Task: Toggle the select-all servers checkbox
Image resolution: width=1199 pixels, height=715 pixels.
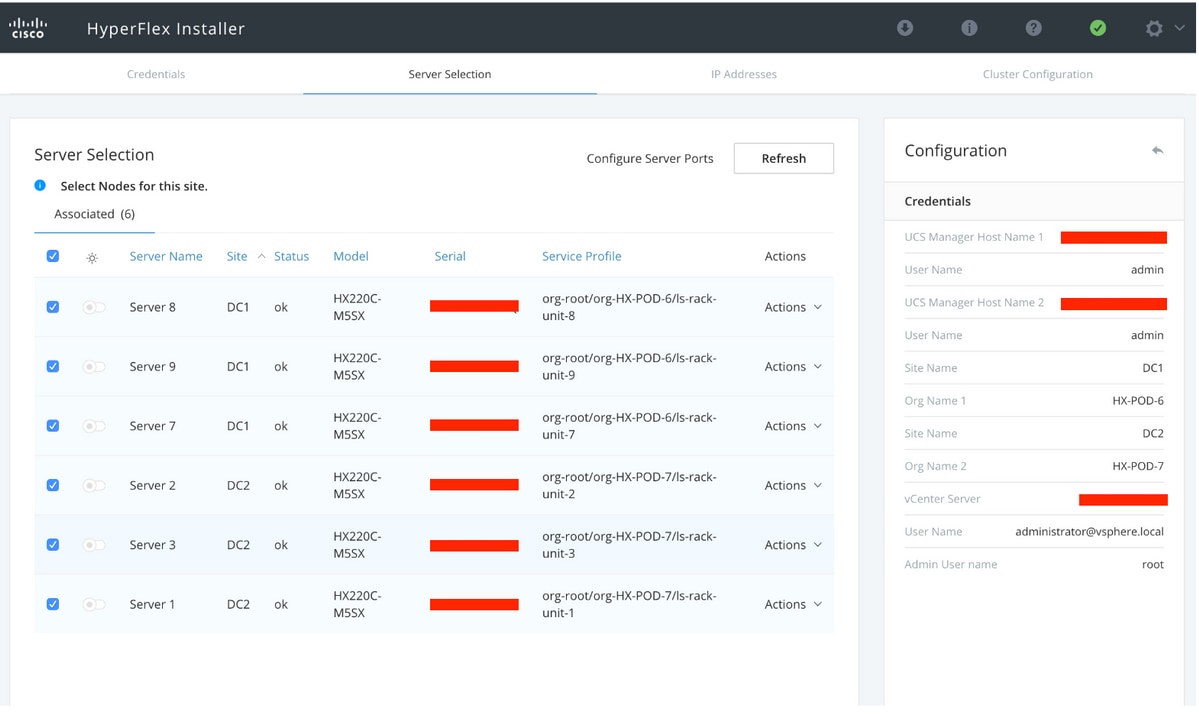Action: coord(53,256)
